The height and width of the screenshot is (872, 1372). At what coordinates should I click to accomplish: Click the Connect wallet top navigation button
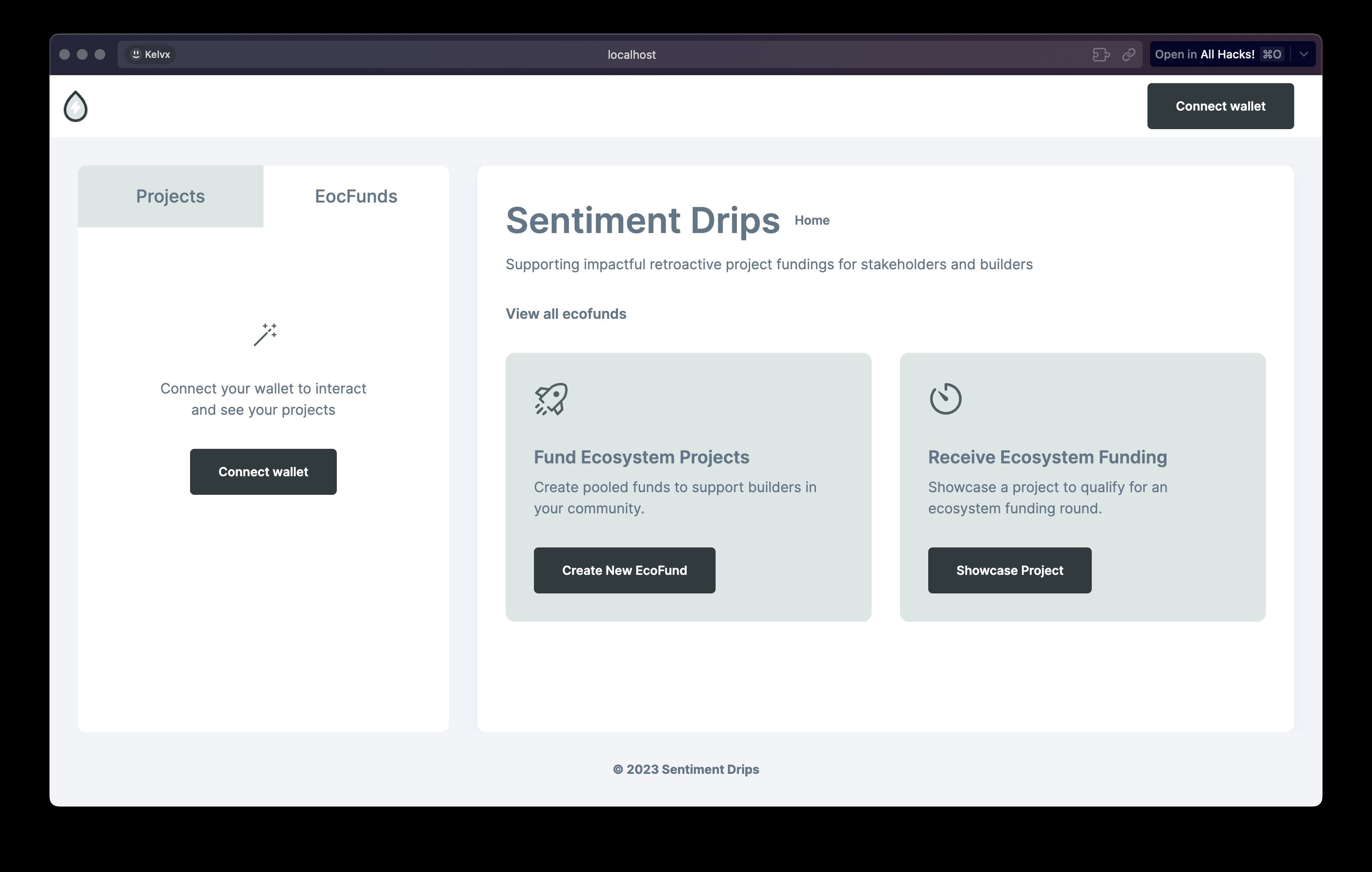click(x=1221, y=105)
